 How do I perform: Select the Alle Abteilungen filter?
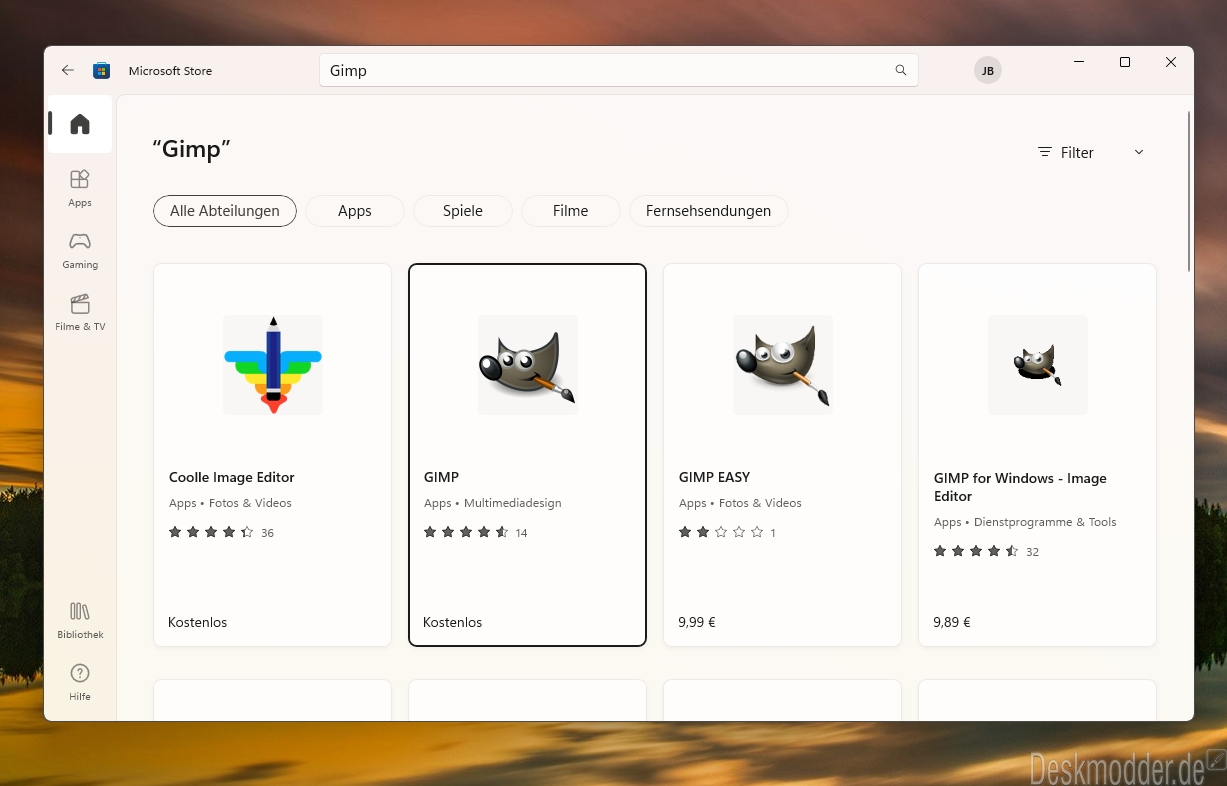[x=225, y=211]
